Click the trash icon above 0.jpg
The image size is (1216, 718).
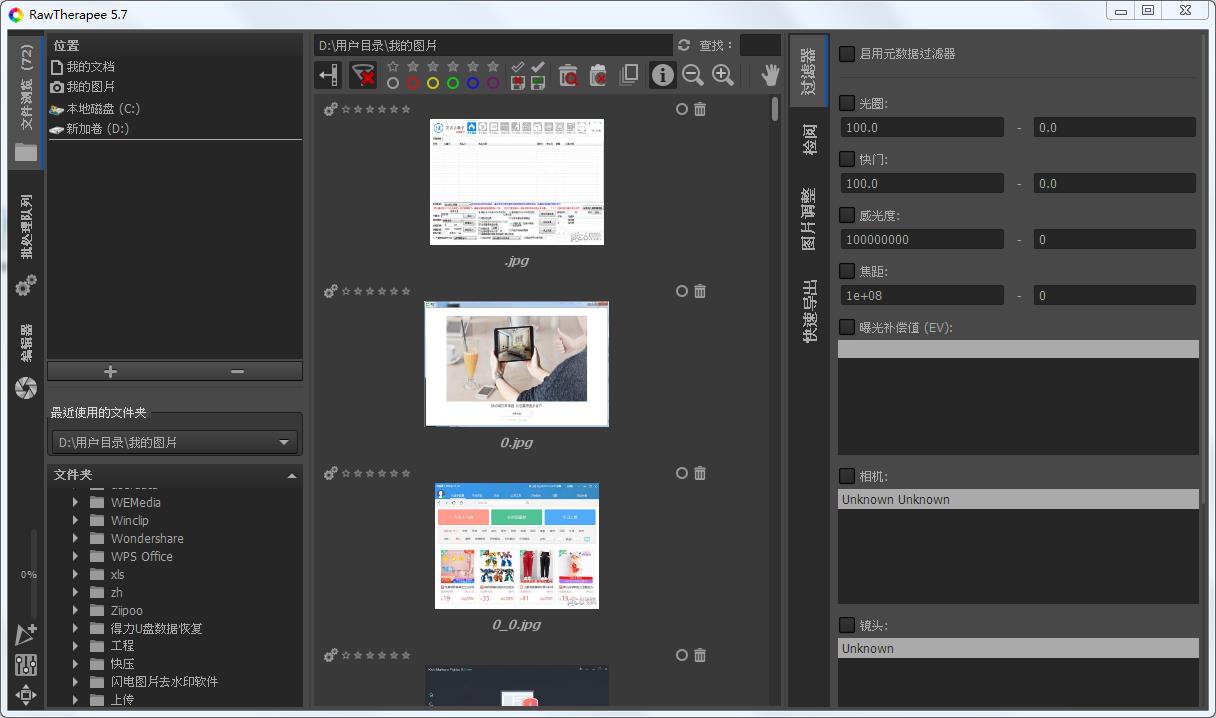(700, 291)
